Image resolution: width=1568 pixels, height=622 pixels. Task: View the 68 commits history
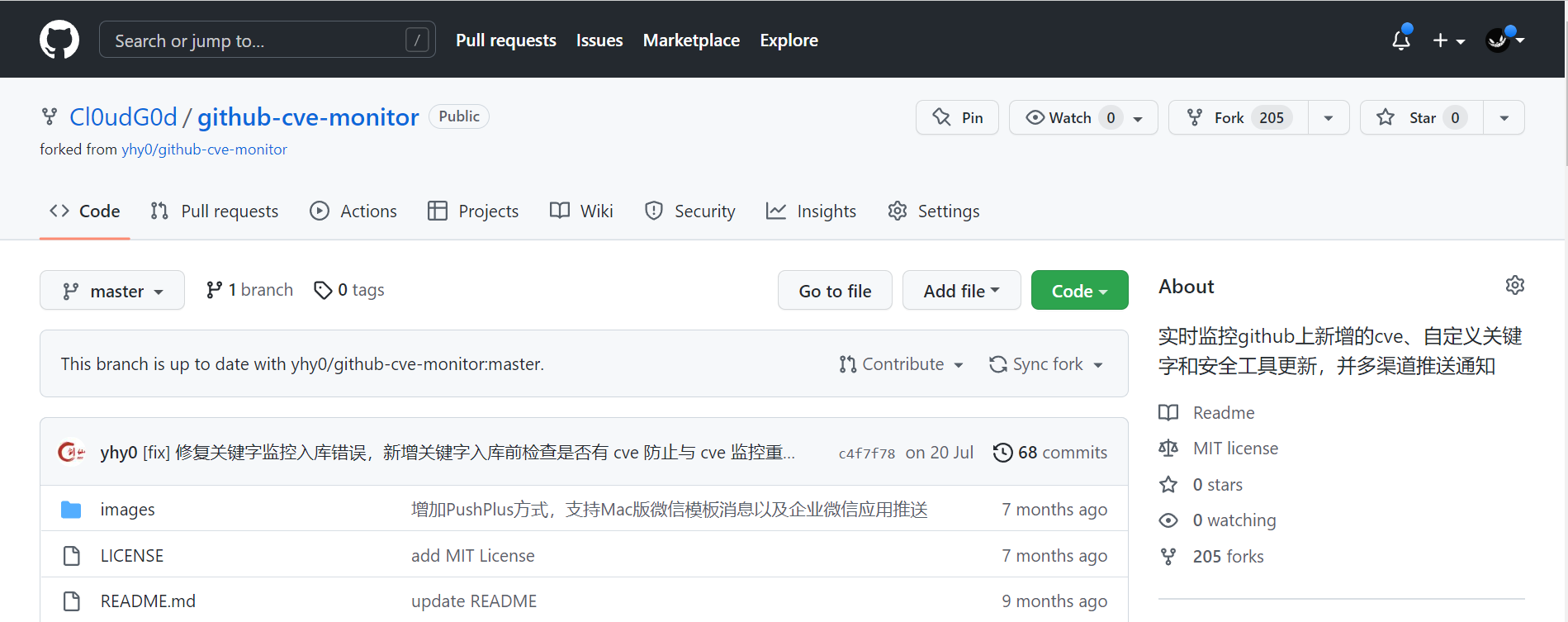coord(1049,453)
